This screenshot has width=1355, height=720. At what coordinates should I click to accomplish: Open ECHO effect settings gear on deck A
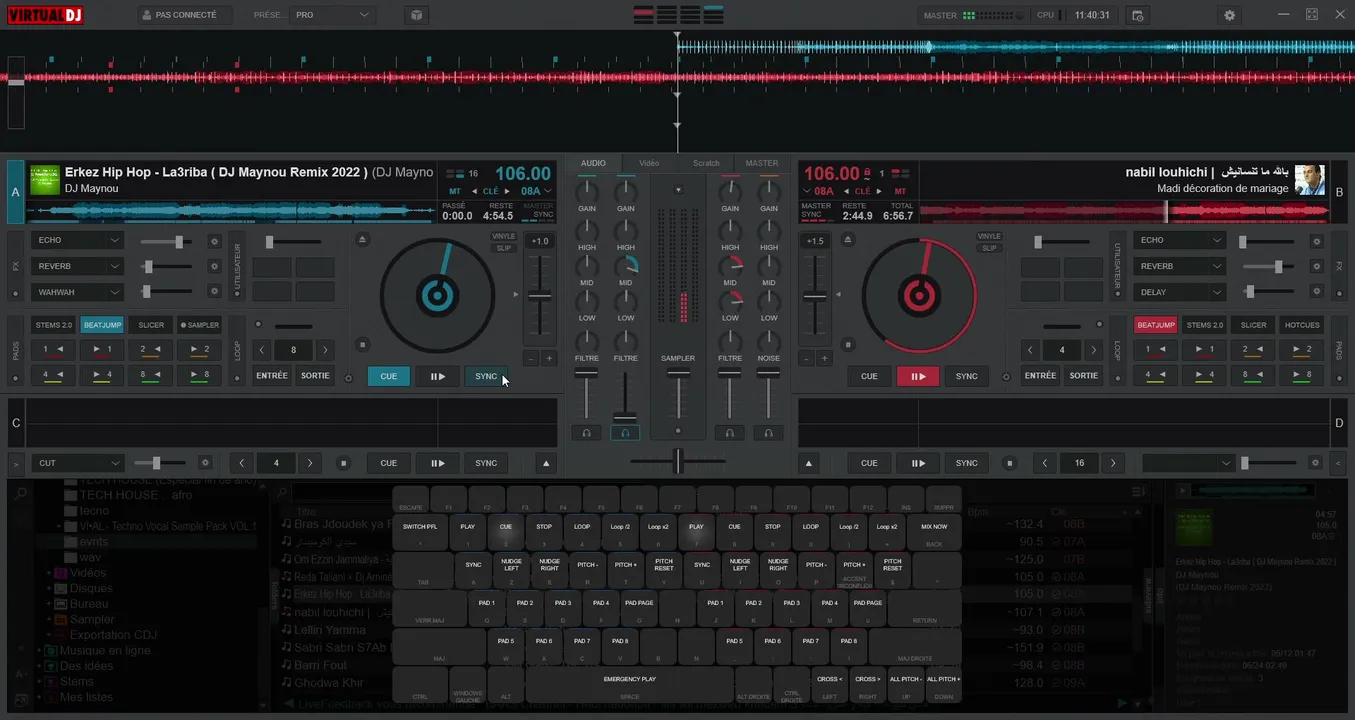tap(214, 241)
